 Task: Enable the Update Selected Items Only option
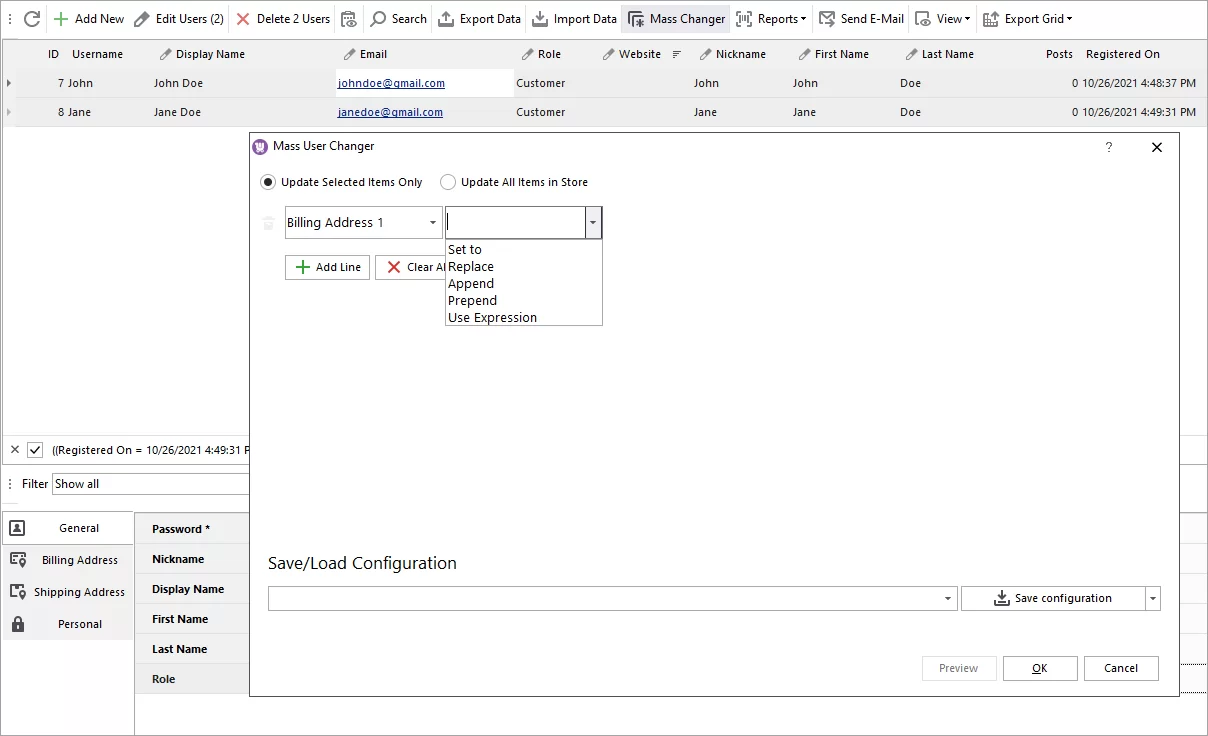click(x=267, y=182)
